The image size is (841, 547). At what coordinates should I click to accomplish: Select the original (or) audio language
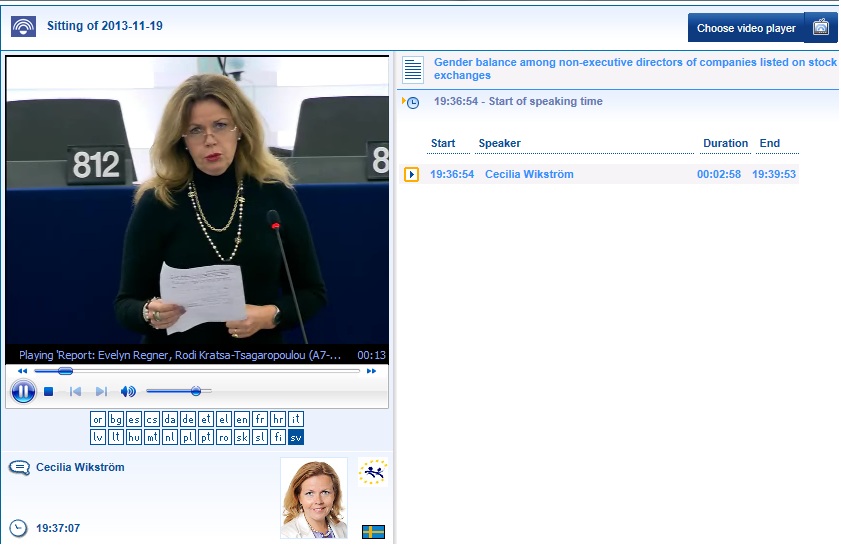98,419
